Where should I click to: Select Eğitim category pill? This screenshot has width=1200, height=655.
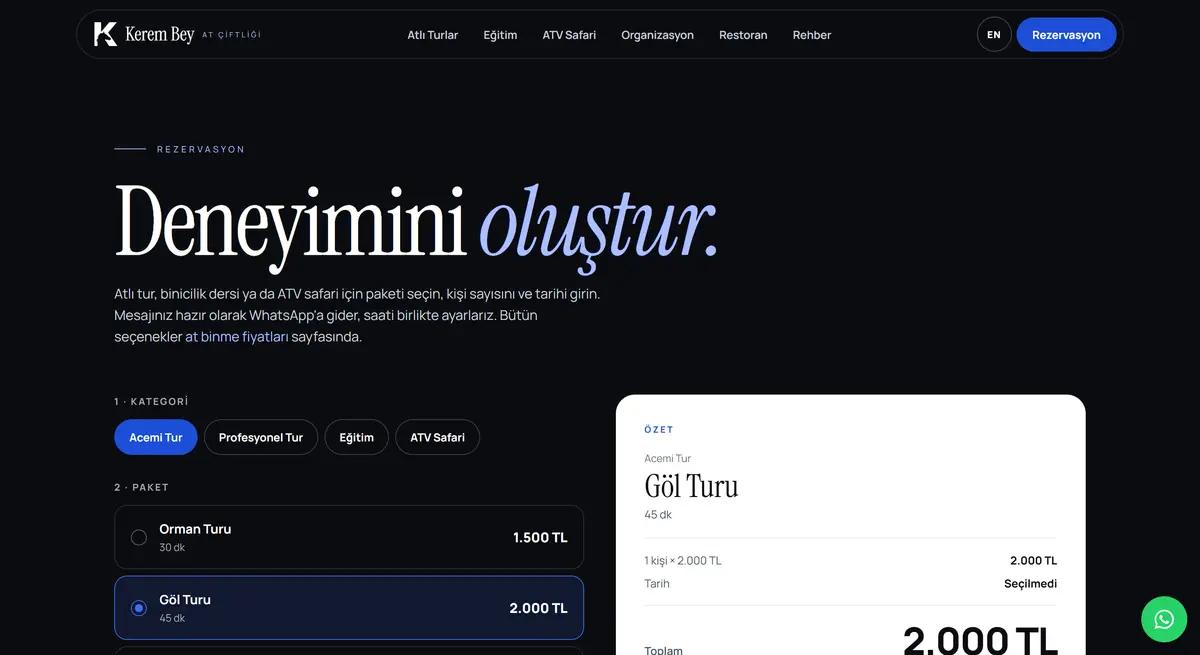click(x=357, y=437)
